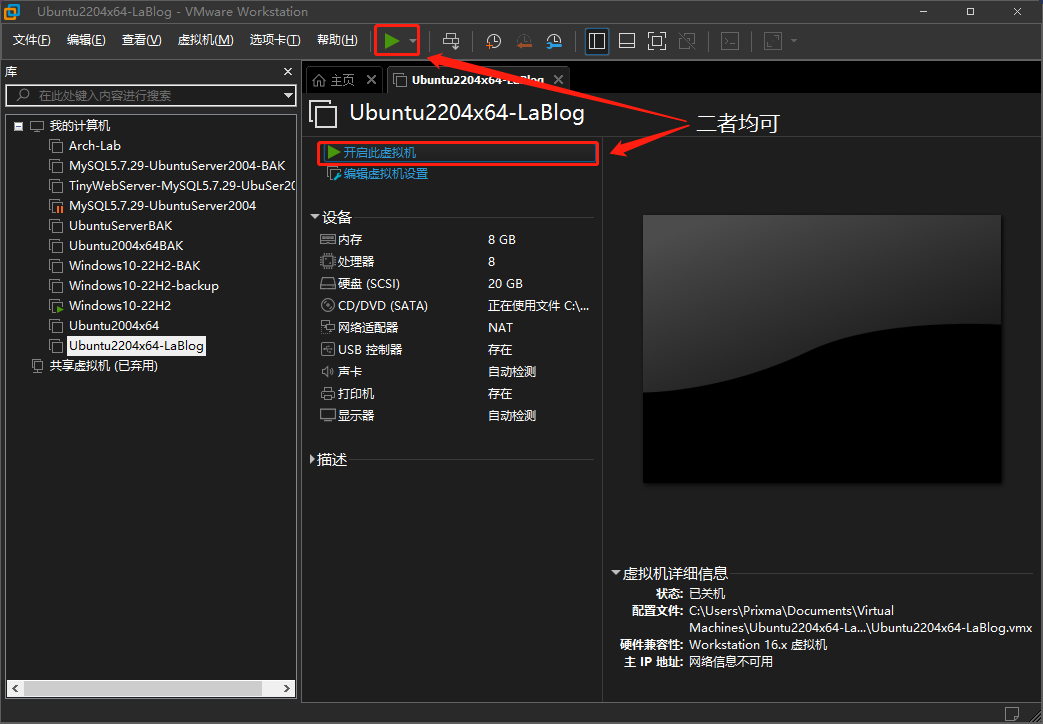This screenshot has height=724, width=1043.
Task: Select Ubuntu2004x64BAK in the library
Action: coord(126,246)
